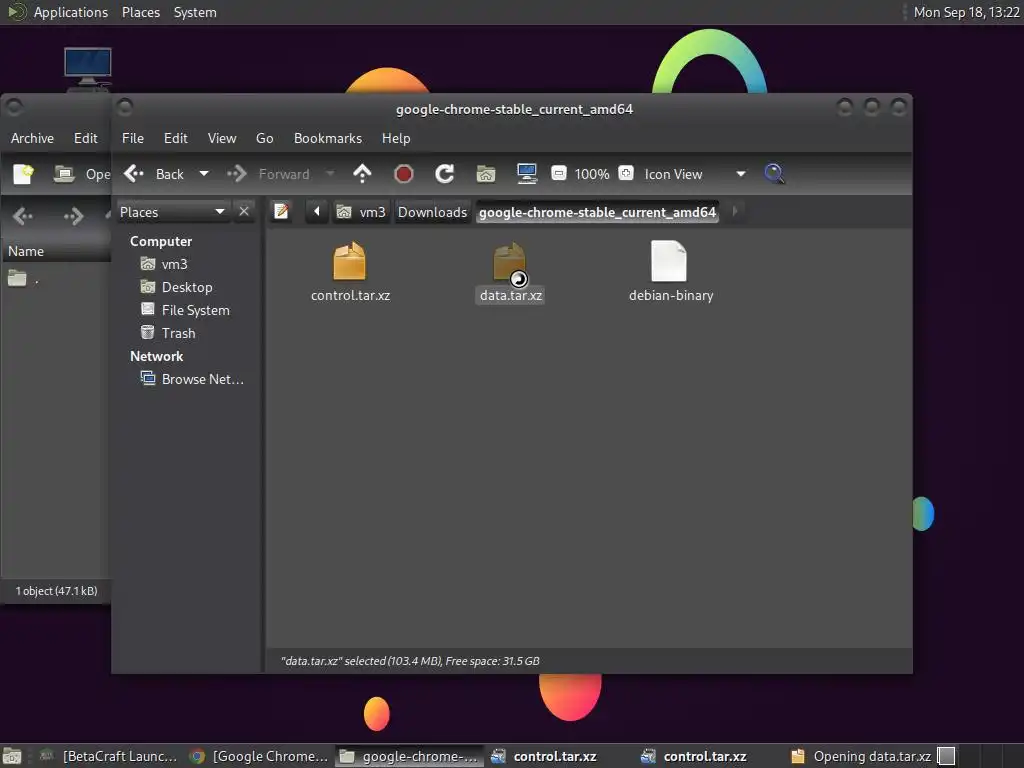The width and height of the screenshot is (1024, 768).
Task: Click the Open button in archive manager
Action: 81,174
